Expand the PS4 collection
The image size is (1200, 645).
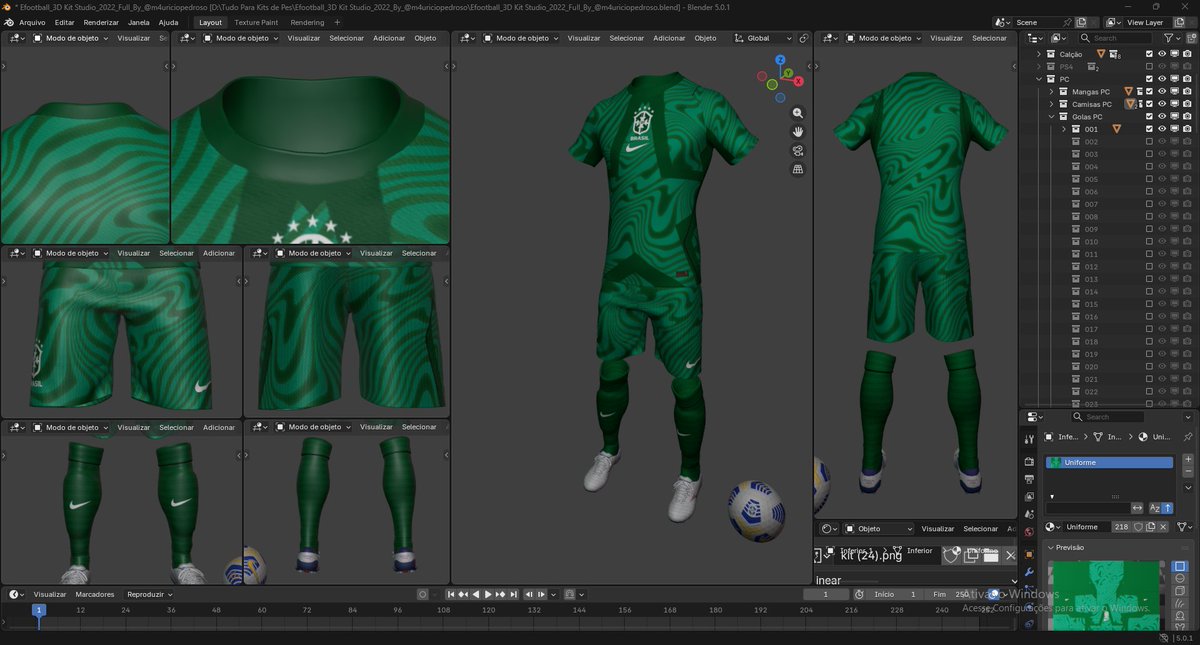coord(1039,66)
